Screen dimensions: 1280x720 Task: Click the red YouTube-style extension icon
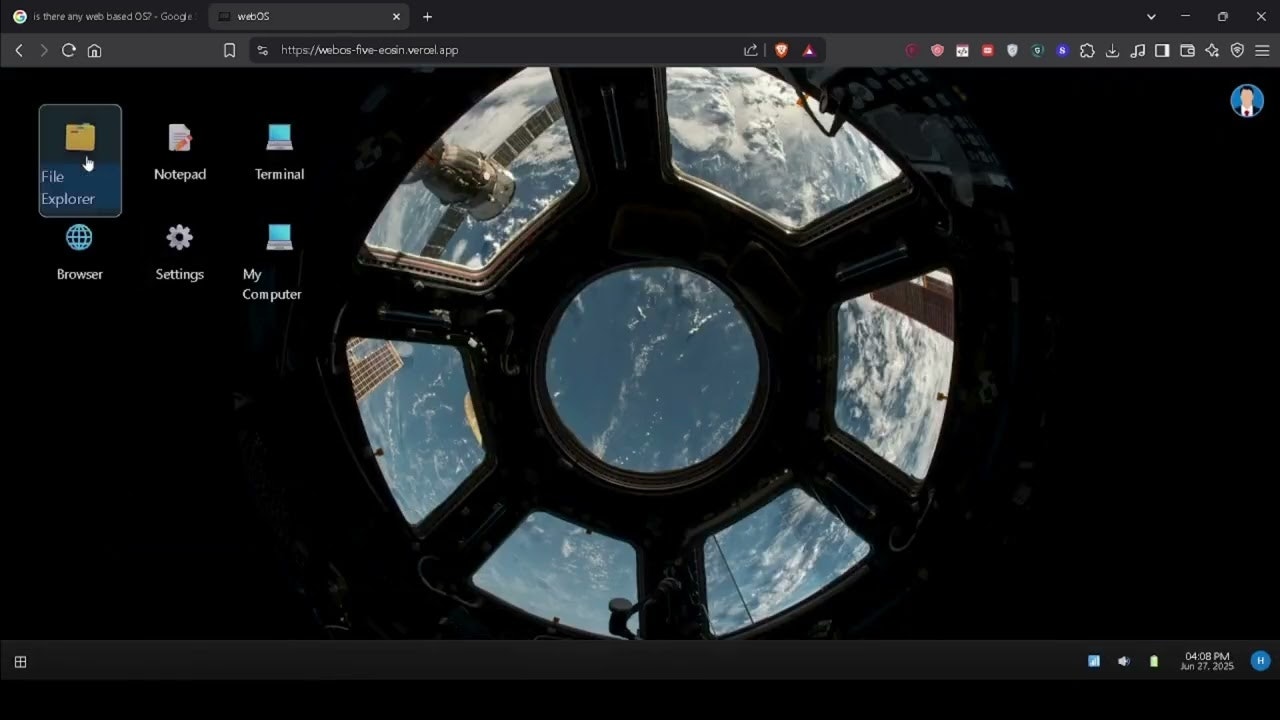coord(988,50)
